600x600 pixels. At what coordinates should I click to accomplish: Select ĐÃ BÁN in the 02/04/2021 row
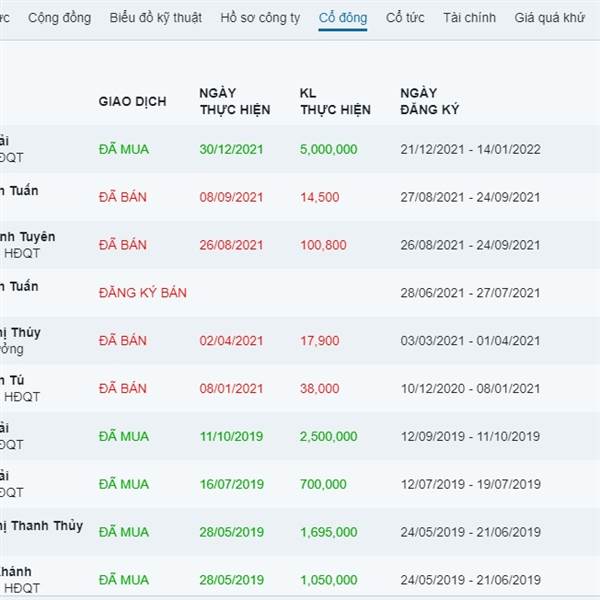click(123, 341)
